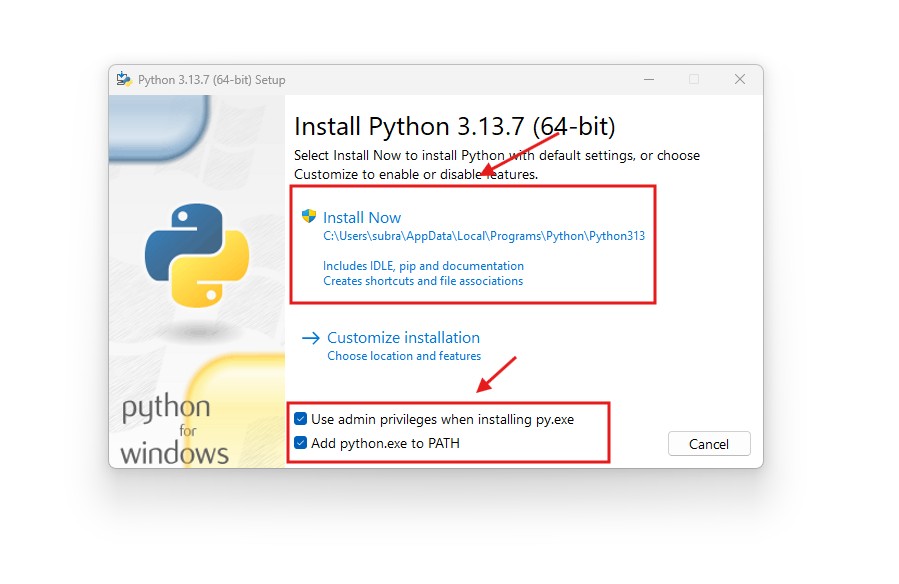899x584 pixels.
Task: Click the Python313 install path text
Action: (484, 237)
